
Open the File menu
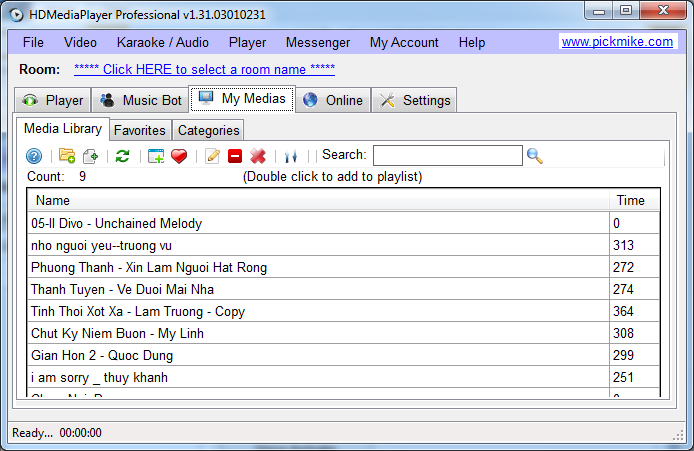click(33, 42)
